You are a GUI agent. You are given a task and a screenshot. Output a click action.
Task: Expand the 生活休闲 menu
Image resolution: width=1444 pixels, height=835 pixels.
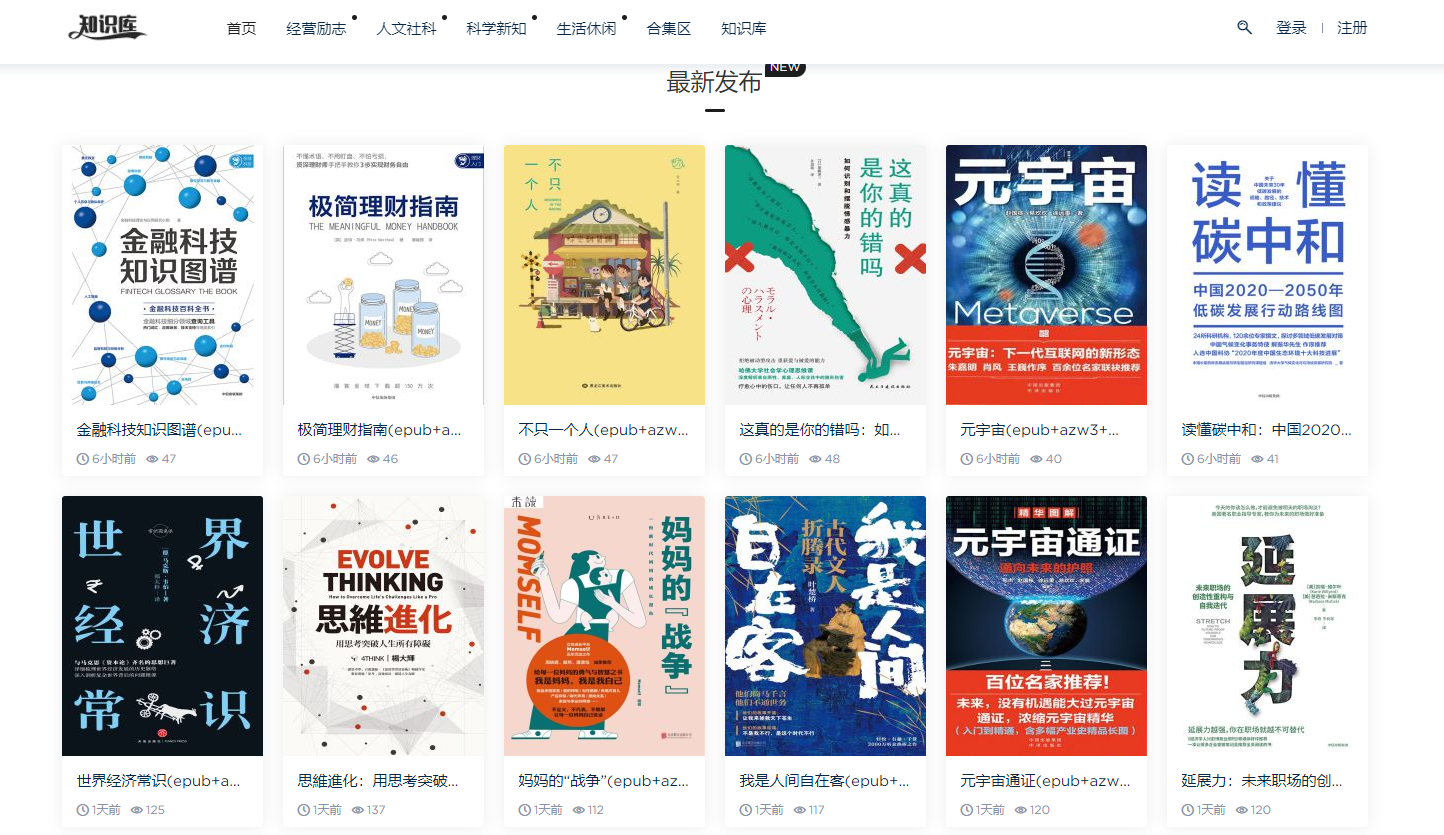pos(586,28)
